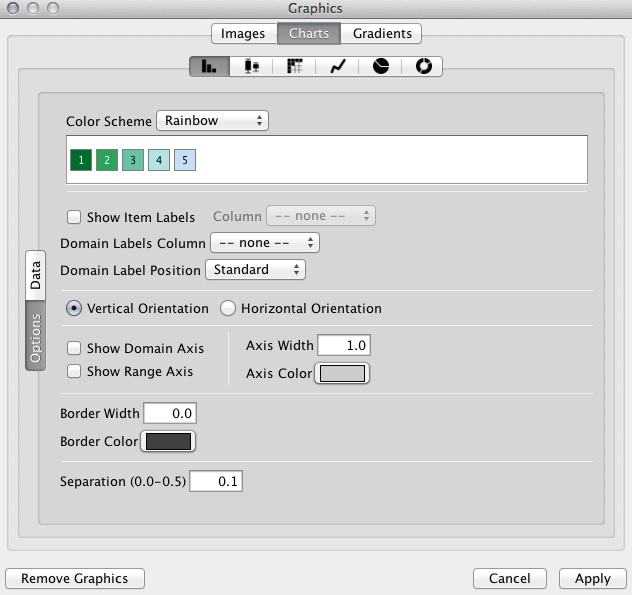Image resolution: width=632 pixels, height=595 pixels.
Task: Toggle the Show Domain Axis checkbox
Action: tap(74, 349)
